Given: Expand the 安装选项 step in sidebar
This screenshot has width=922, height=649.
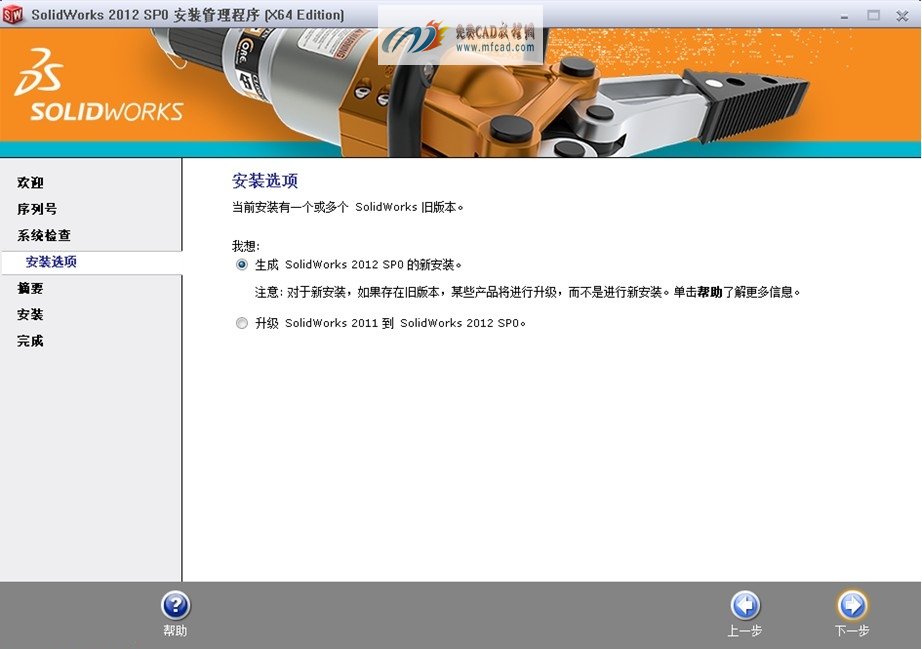Looking at the screenshot, I should coord(52,261).
